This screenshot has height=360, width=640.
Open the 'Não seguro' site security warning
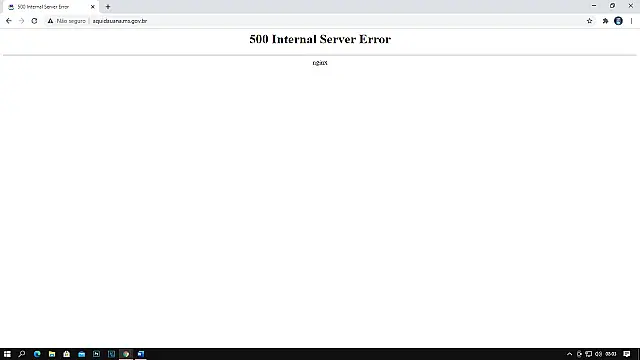pos(67,21)
